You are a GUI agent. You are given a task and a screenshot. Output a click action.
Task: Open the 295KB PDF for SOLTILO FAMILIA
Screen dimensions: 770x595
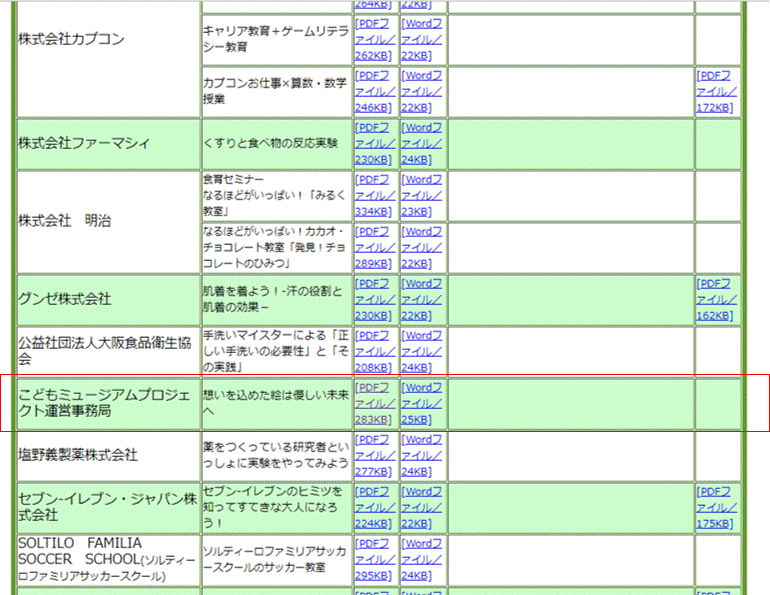375,560
